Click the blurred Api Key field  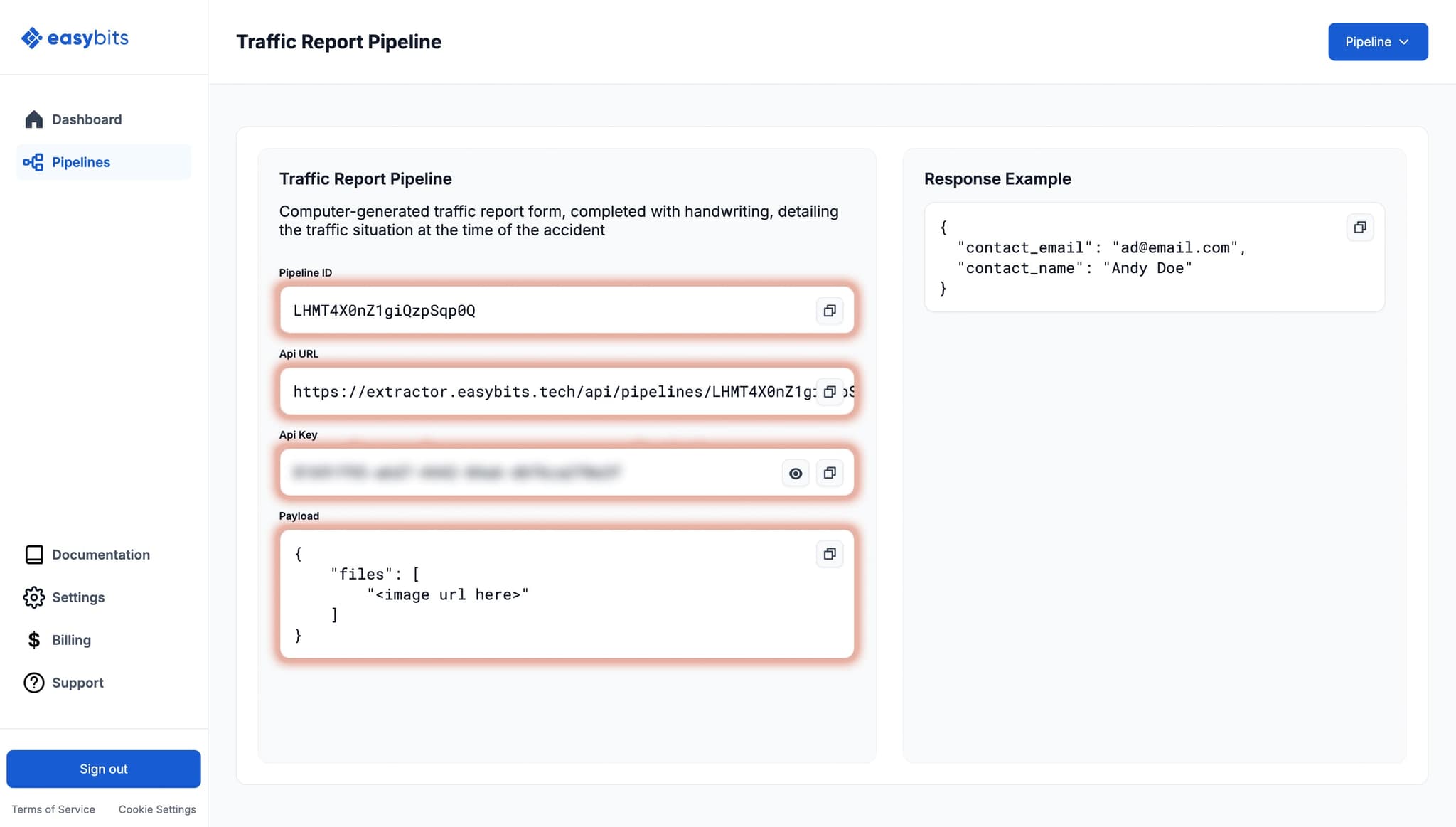(567, 472)
